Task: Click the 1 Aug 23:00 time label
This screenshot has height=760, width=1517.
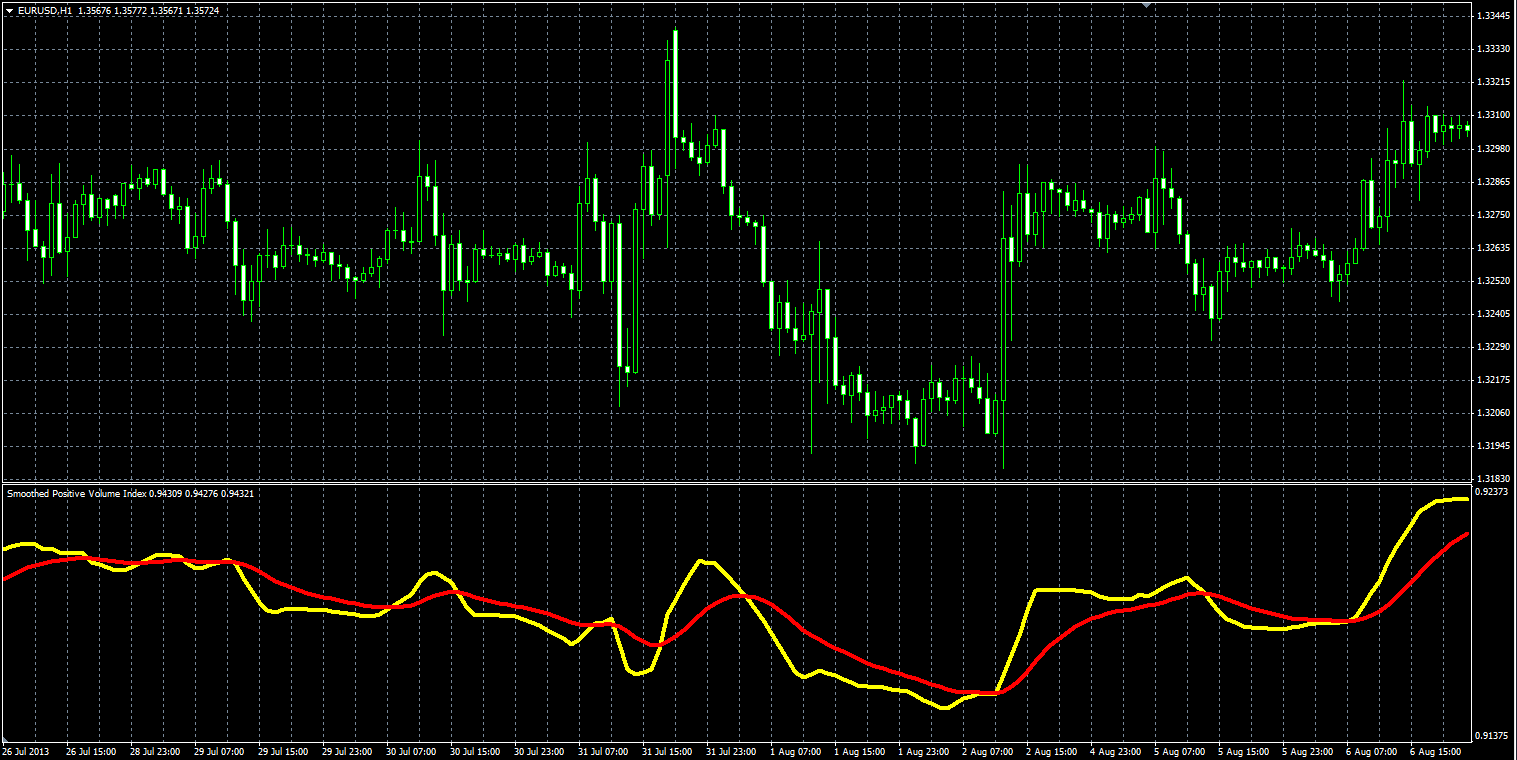Action: tap(923, 751)
